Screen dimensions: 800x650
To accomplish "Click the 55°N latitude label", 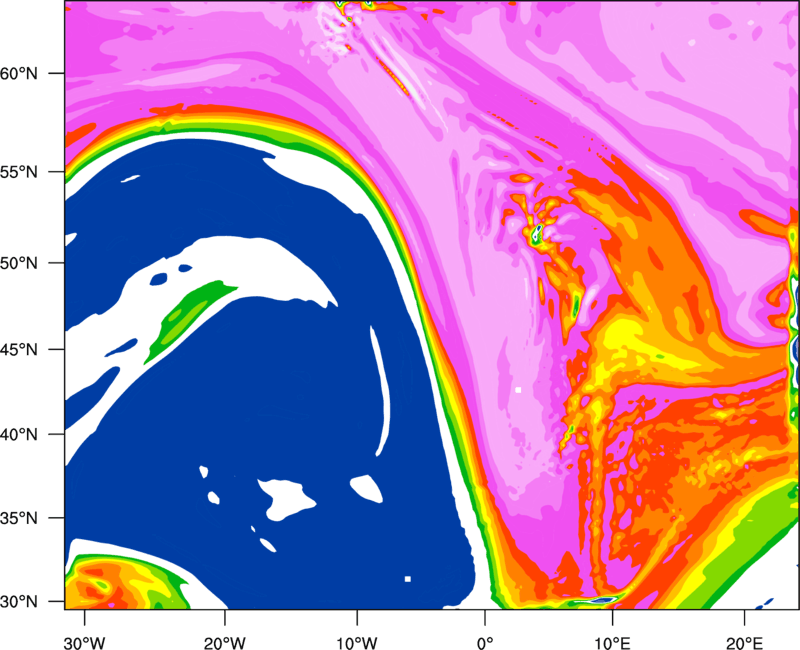I will pos(19,172).
